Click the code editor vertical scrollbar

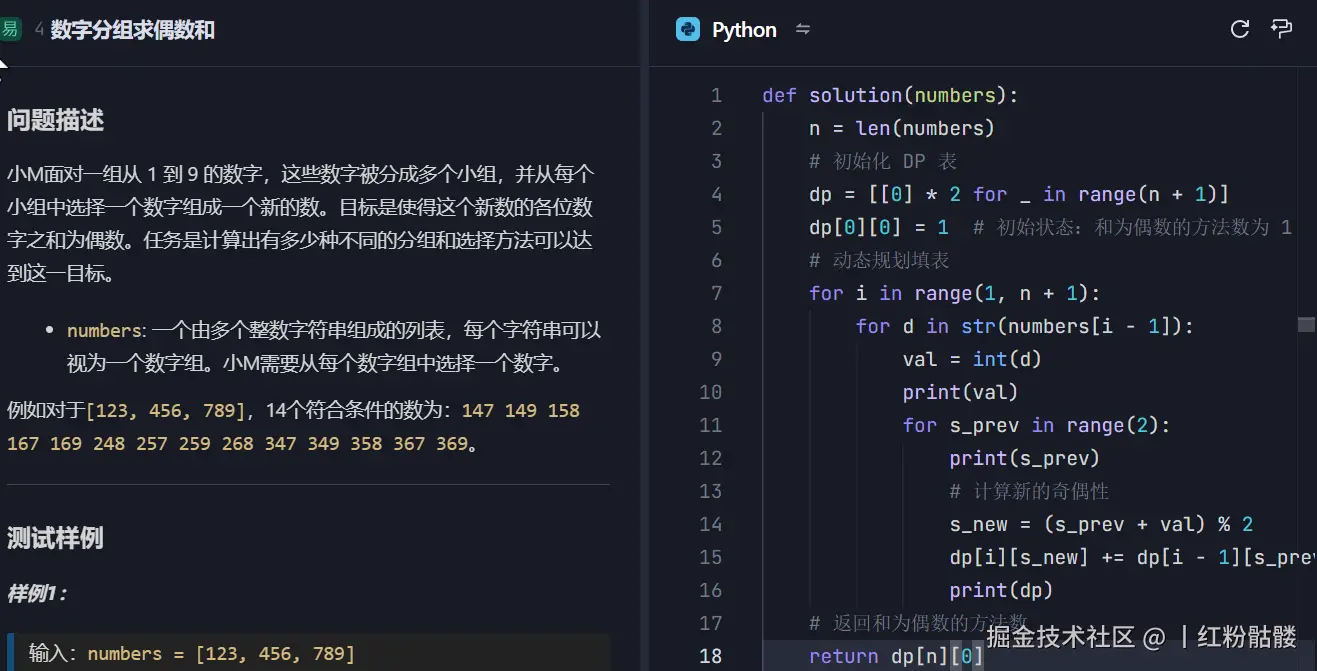pos(1307,326)
